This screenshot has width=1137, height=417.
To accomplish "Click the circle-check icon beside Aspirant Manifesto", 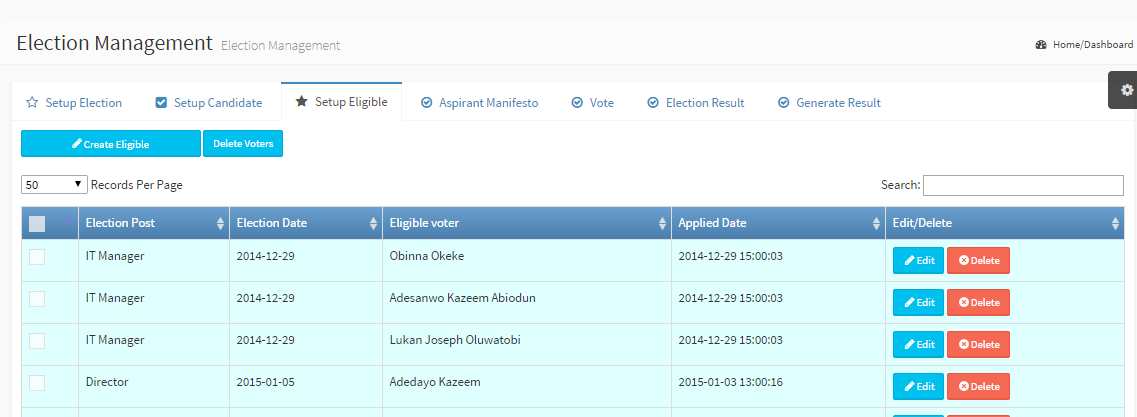I will tap(427, 103).
